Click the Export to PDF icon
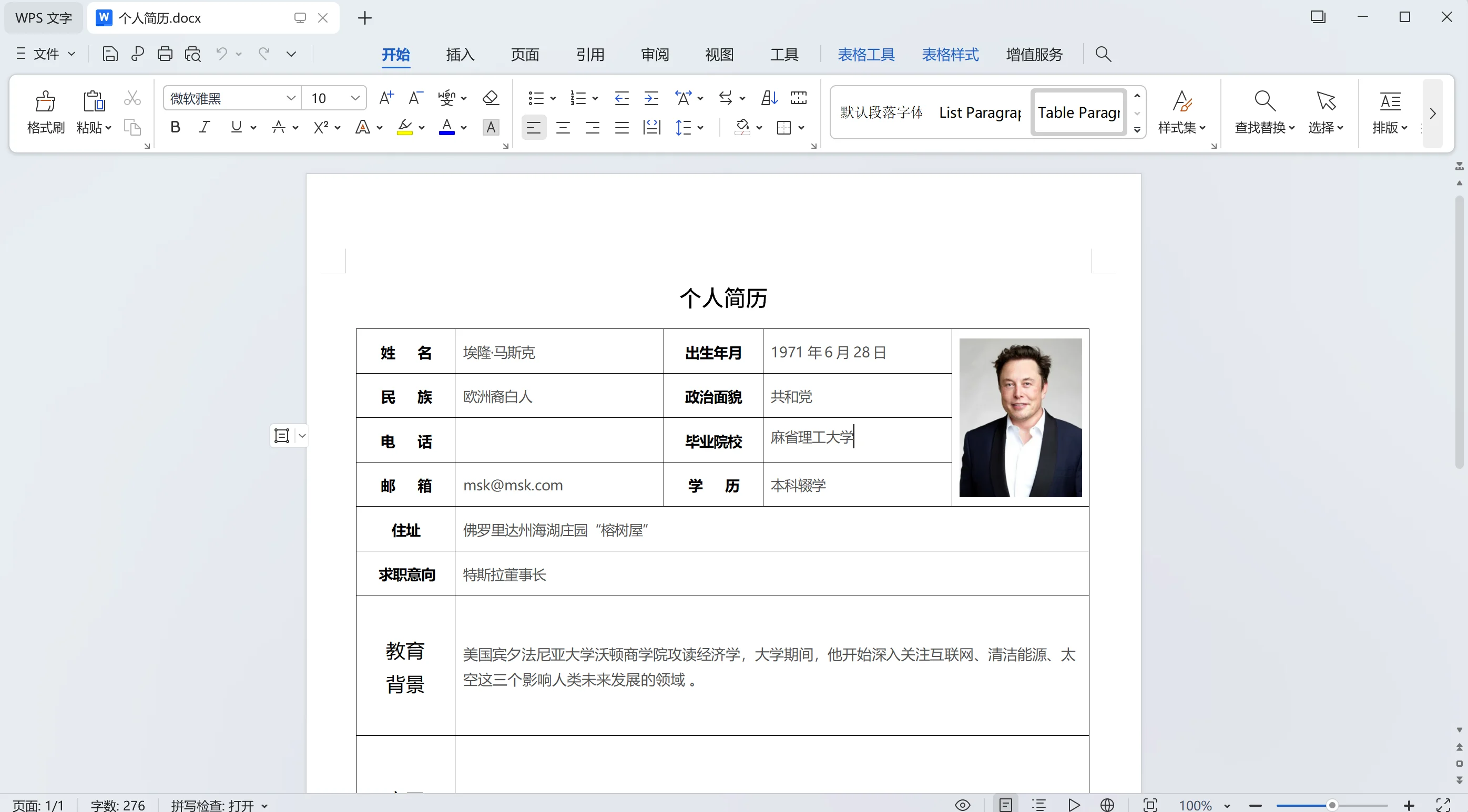1468x812 pixels. [x=137, y=54]
